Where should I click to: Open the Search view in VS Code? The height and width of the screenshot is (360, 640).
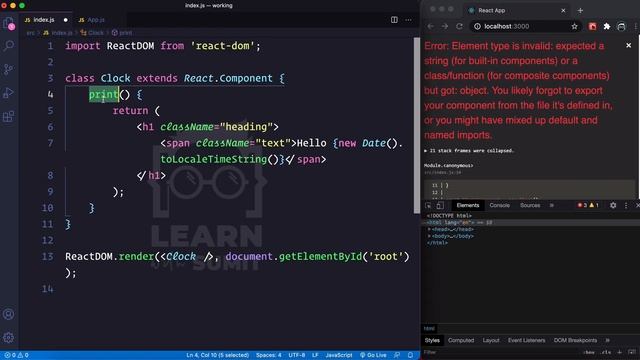[9, 45]
